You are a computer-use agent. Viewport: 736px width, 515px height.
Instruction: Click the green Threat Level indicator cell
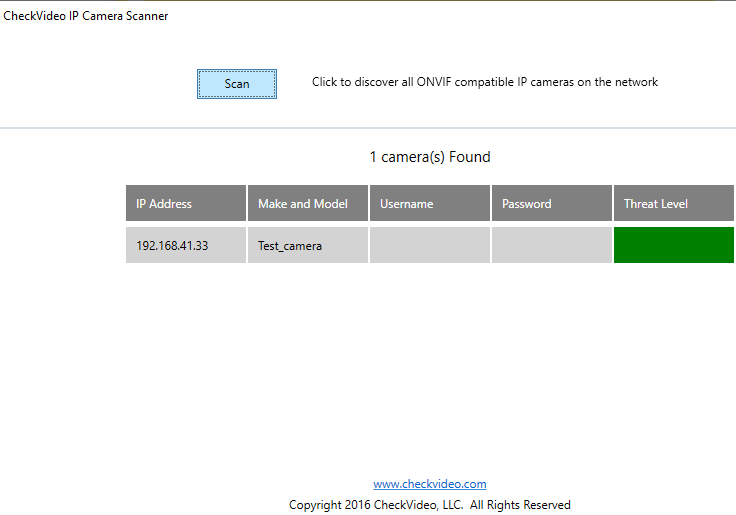(674, 245)
